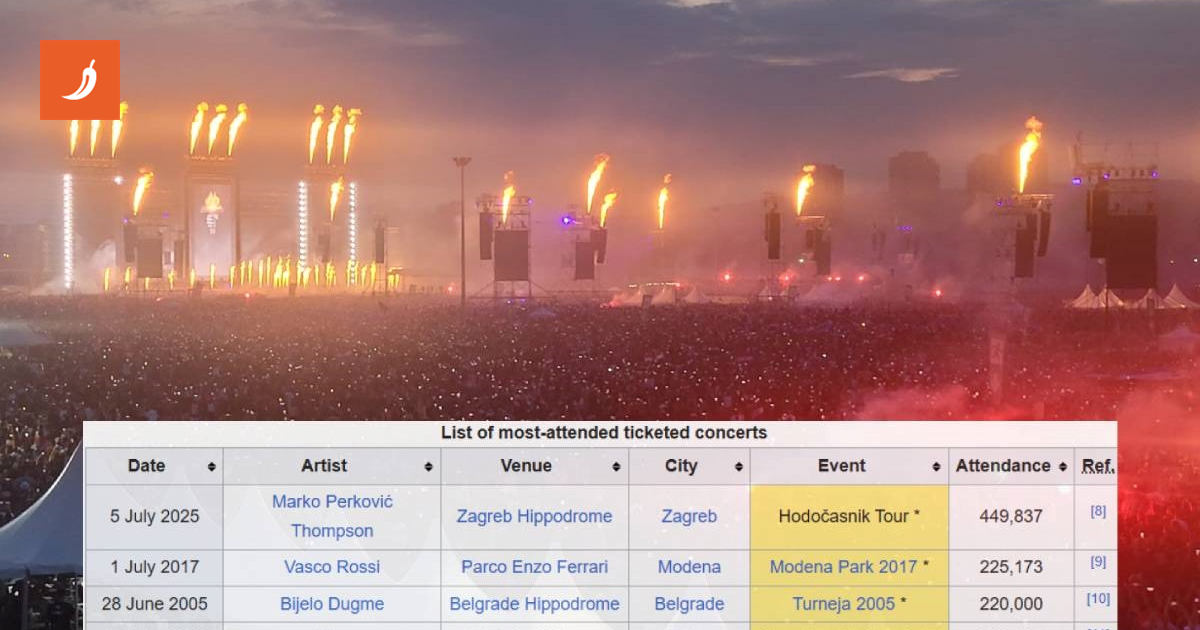Visit the Belgrade Hippodrome venue link
Screen dimensions: 1200x630
(534, 604)
